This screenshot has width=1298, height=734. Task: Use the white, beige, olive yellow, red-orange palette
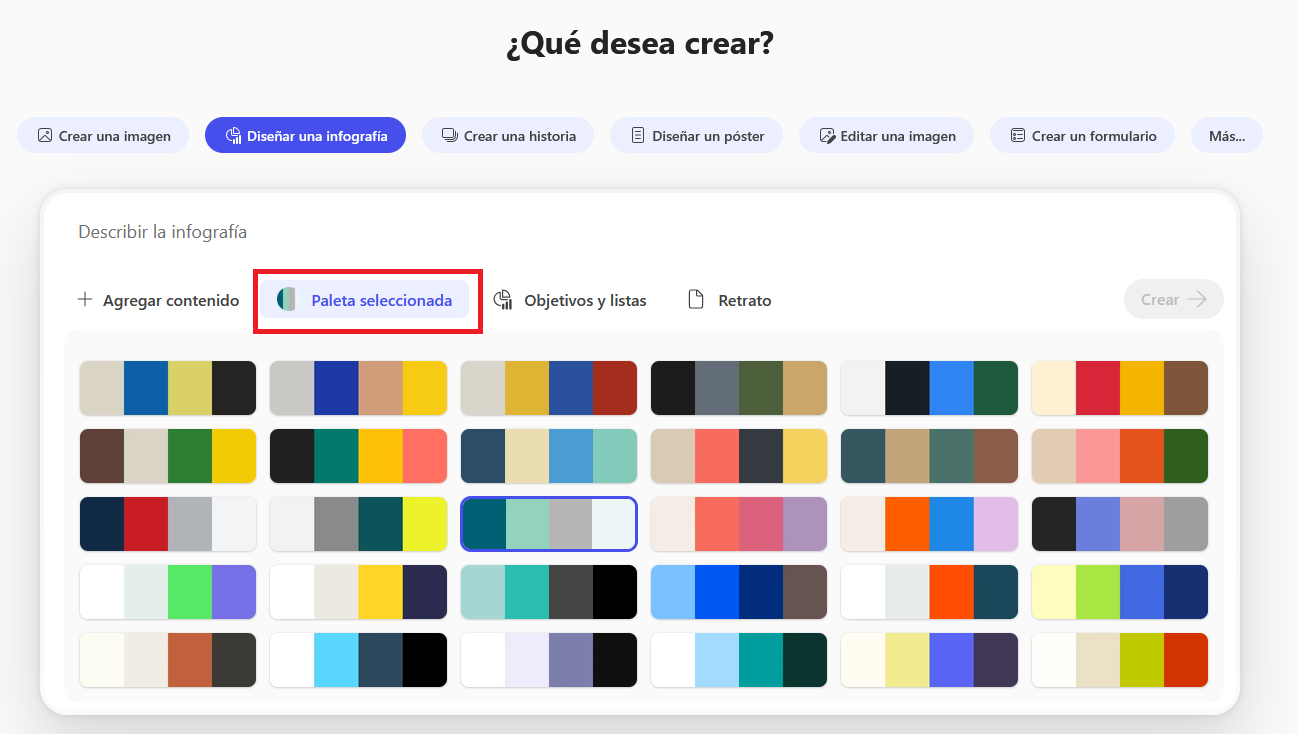1120,660
